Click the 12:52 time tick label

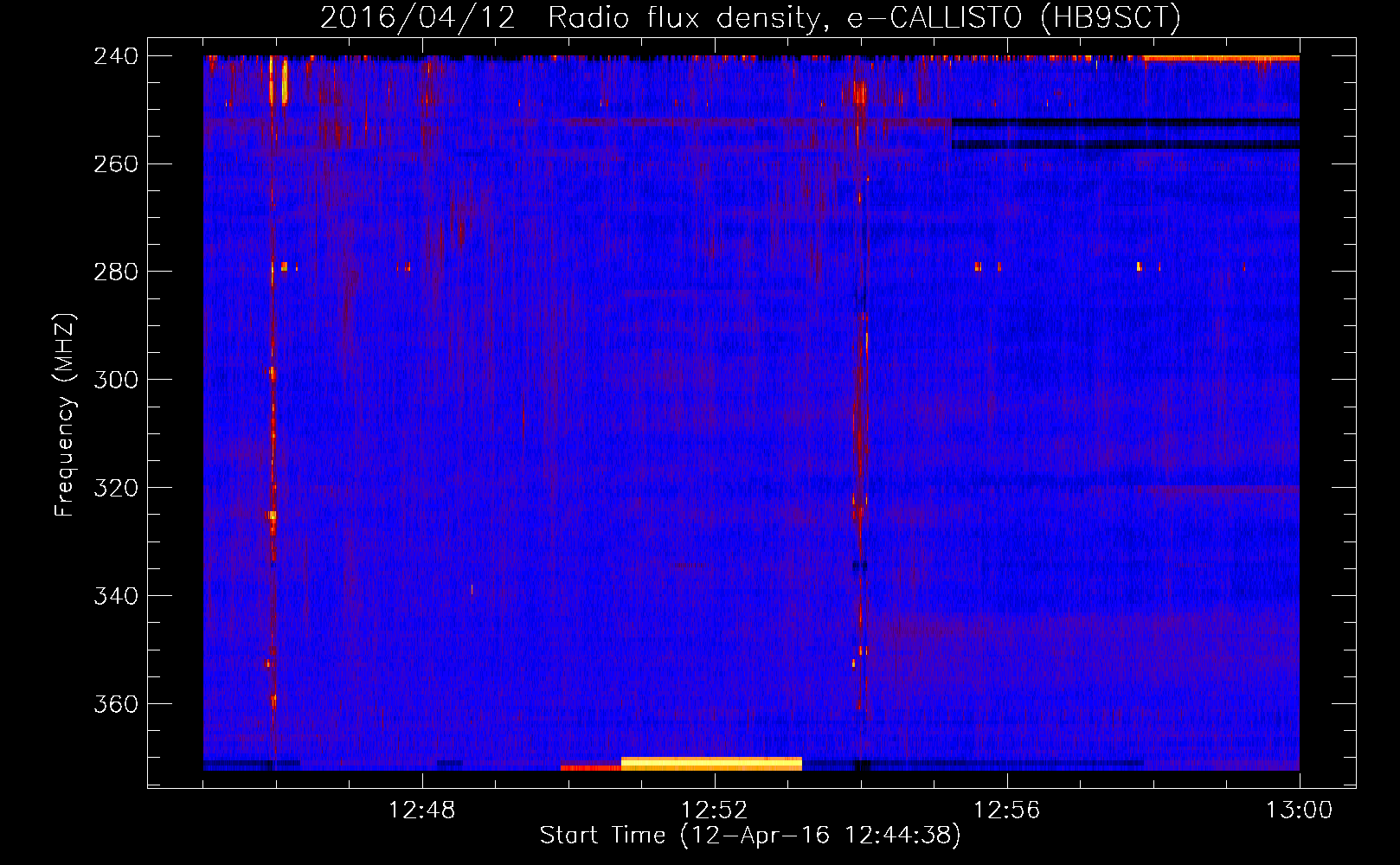715,811
